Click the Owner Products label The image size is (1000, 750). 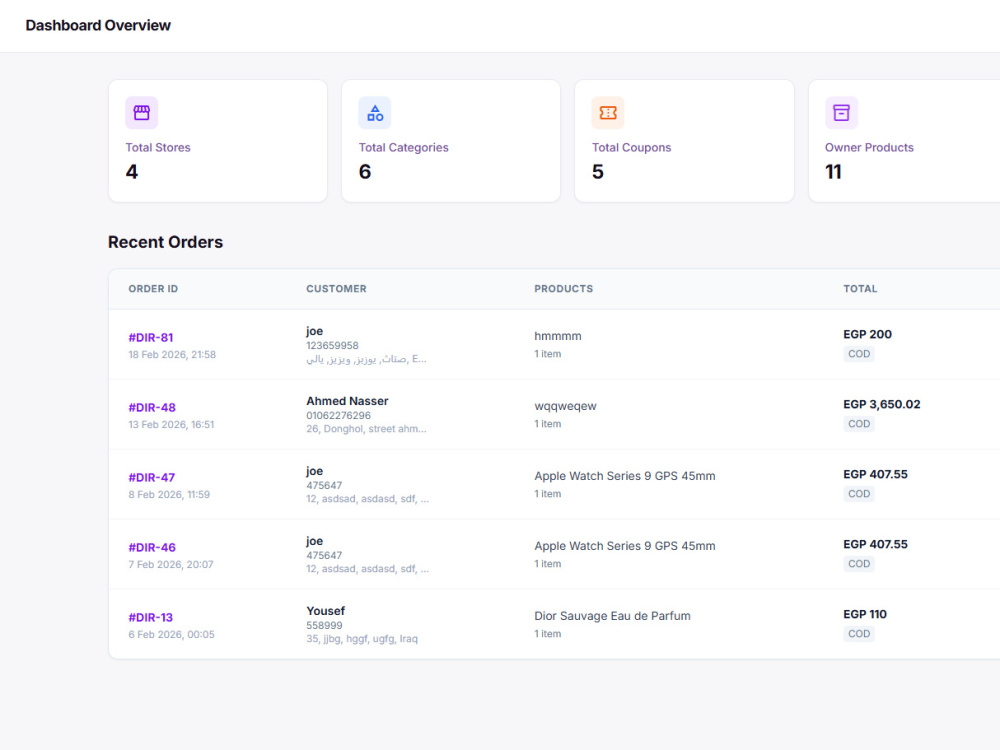click(869, 147)
